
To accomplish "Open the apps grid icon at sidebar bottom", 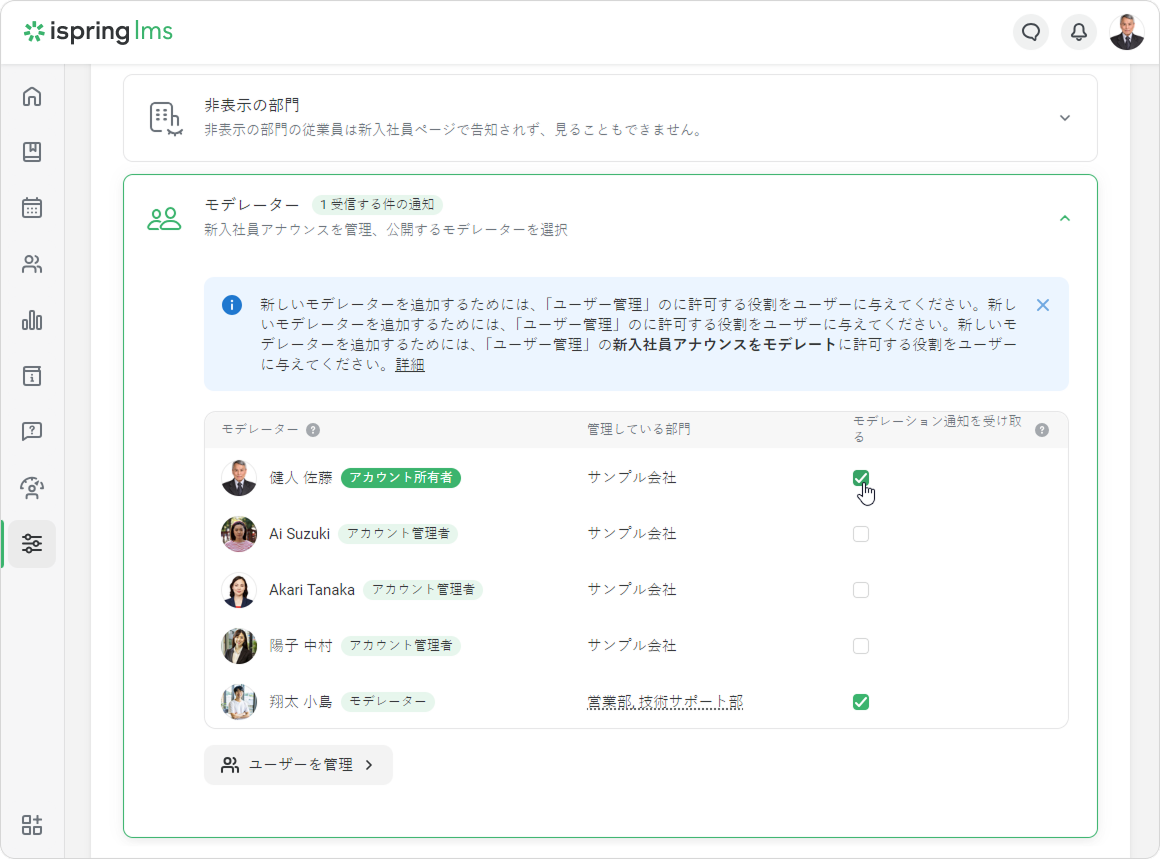I will [32, 825].
